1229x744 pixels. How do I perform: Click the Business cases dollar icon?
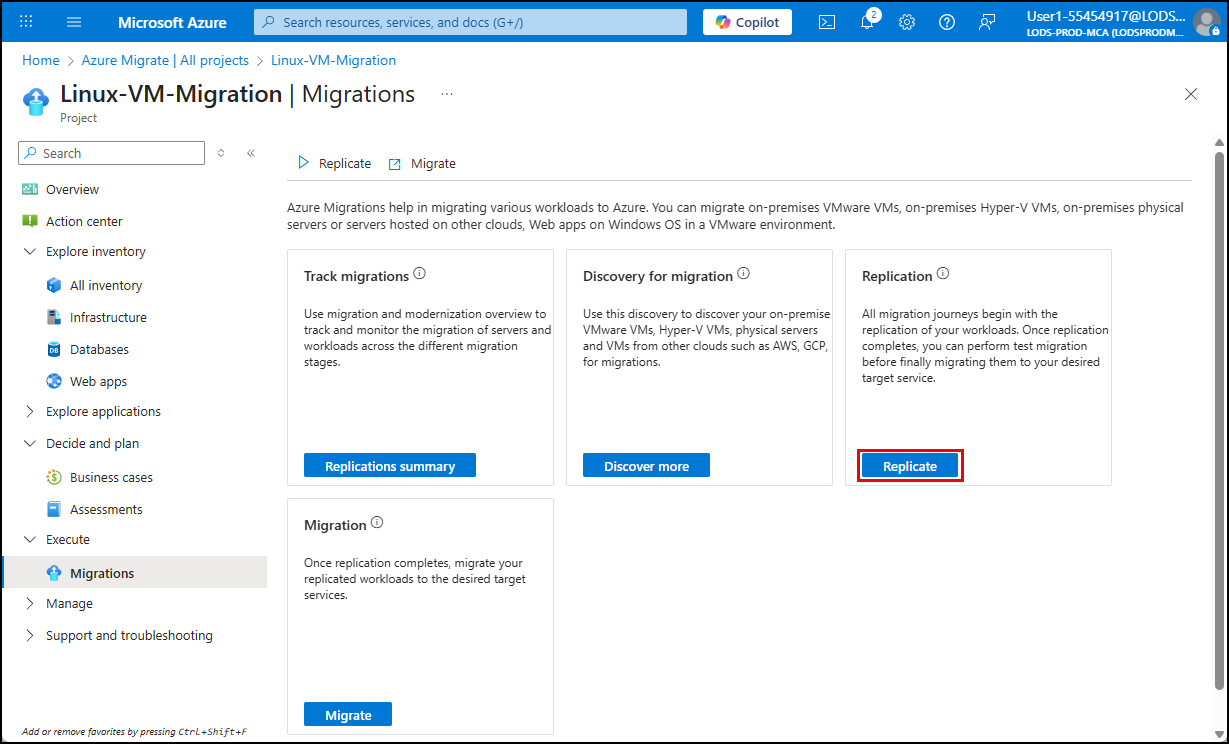54,477
